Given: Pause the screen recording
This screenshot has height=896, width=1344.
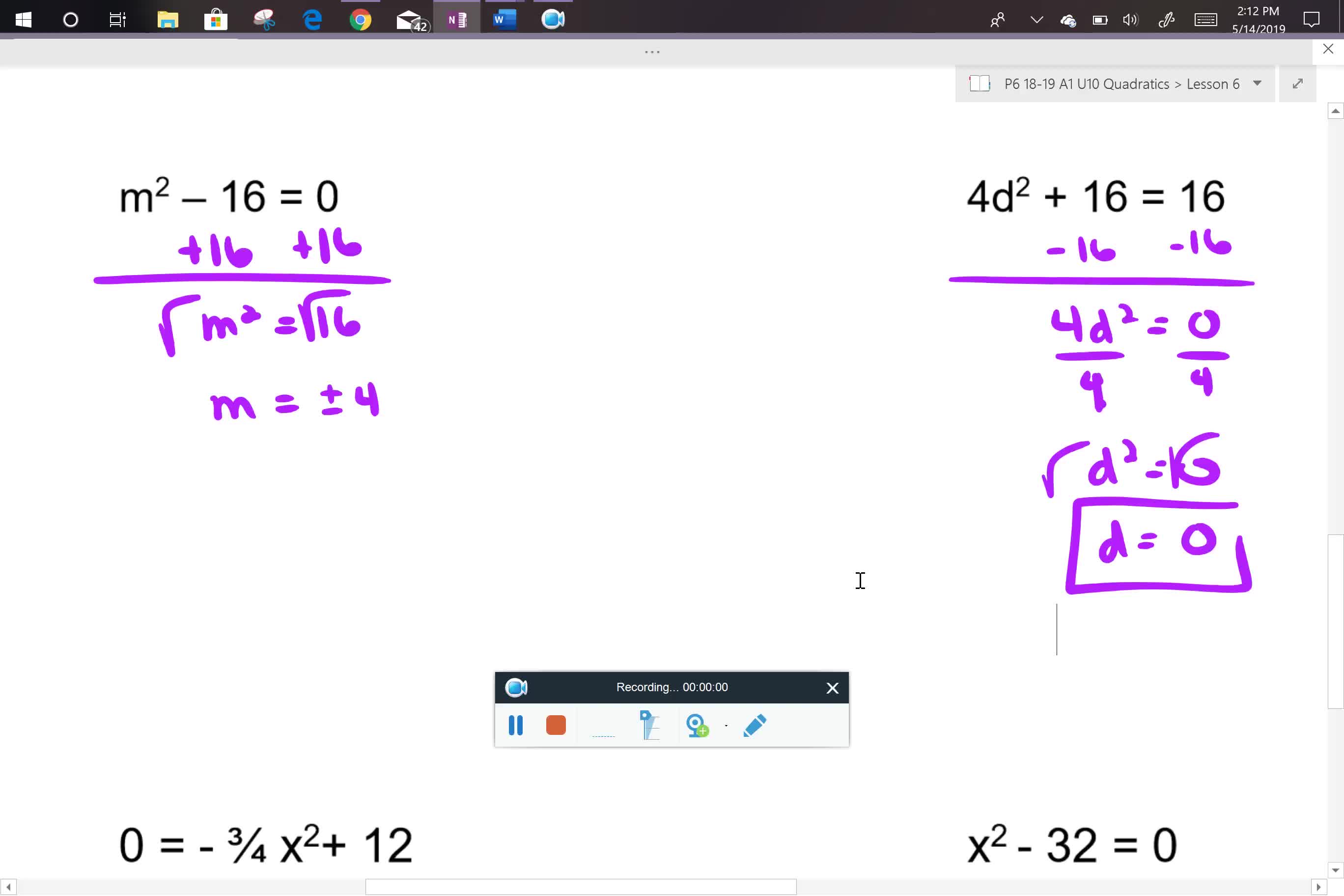Looking at the screenshot, I should click(515, 725).
